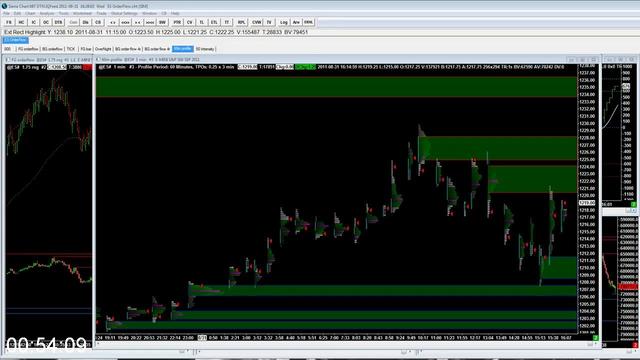This screenshot has width=640, height=360.
Task: Click the Arw arrow toolbar button
Action: tap(296, 22)
